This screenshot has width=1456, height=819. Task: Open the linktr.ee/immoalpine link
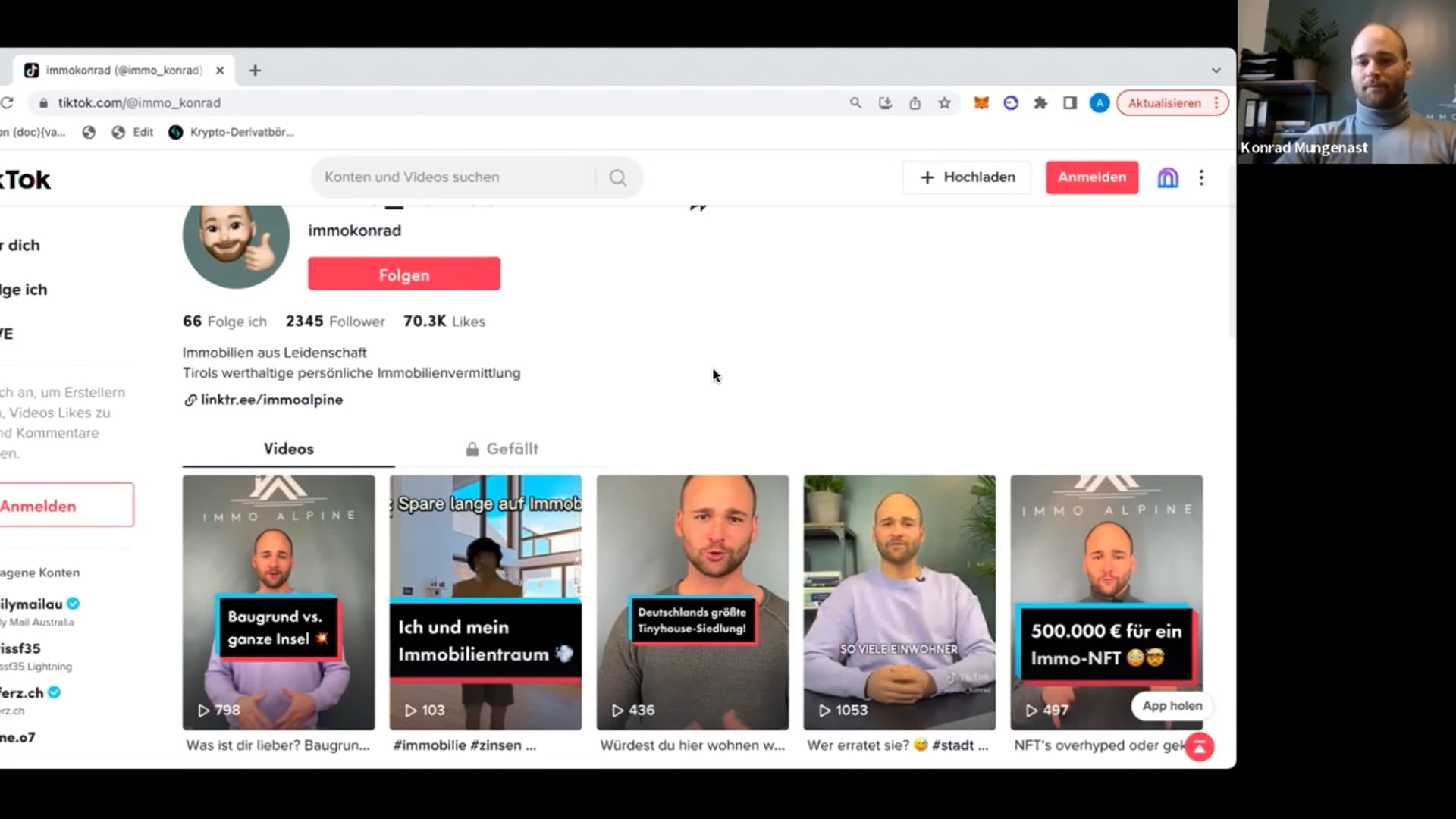pyautogui.click(x=264, y=400)
